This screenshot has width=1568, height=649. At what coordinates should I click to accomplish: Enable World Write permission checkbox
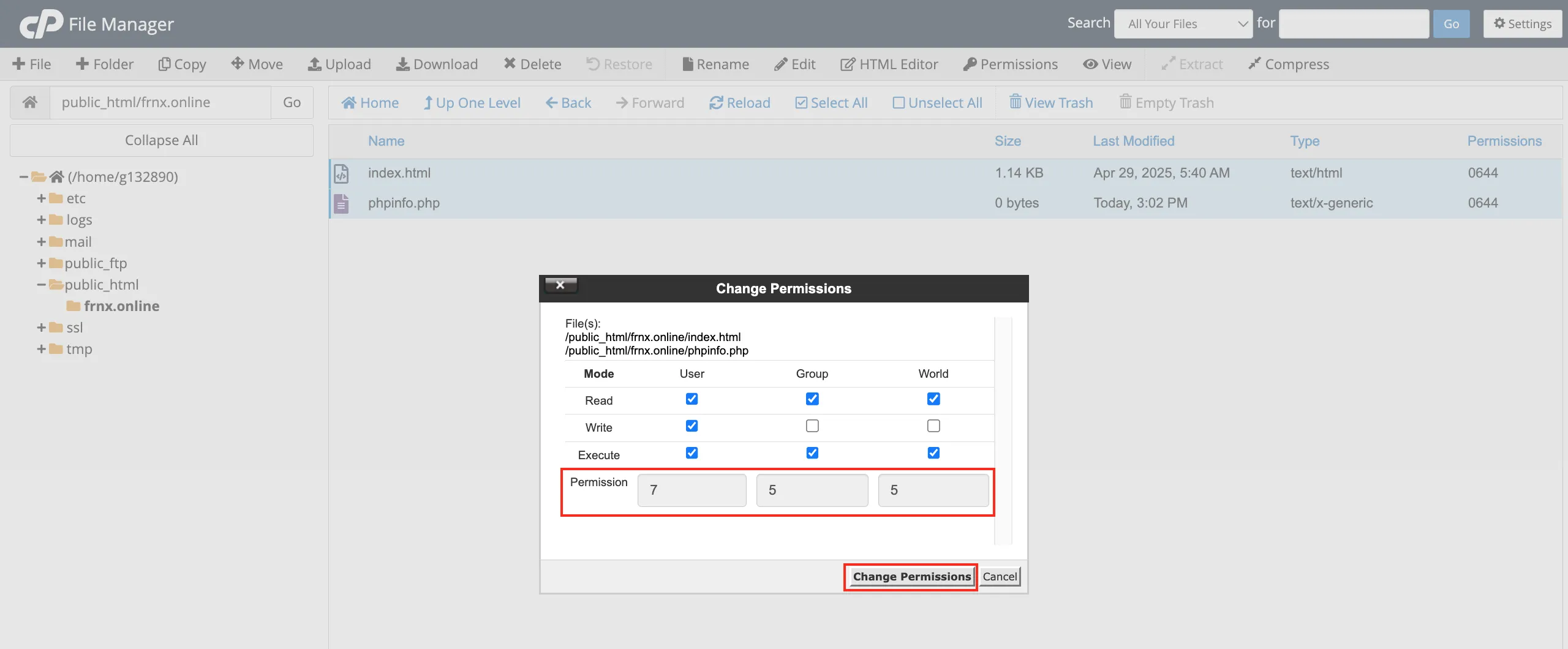tap(933, 426)
